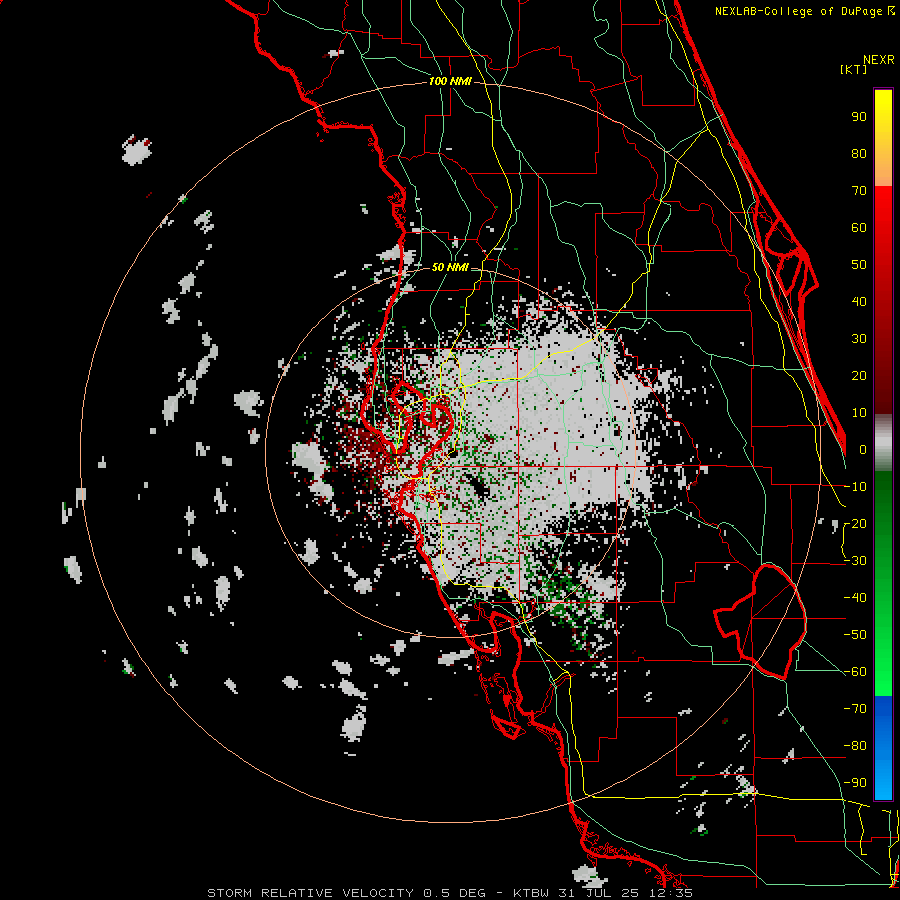Pick the gray zero-velocity color bar segment
Image resolution: width=900 pixels, height=900 pixels.
tap(883, 443)
